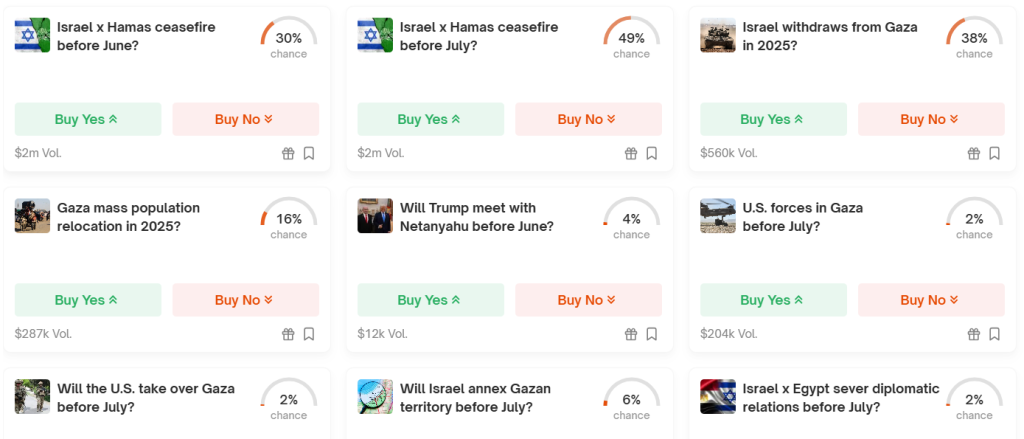The width and height of the screenshot is (1024, 439).
Task: Bookmark the Gaza mass population relocation market
Action: [x=309, y=334]
